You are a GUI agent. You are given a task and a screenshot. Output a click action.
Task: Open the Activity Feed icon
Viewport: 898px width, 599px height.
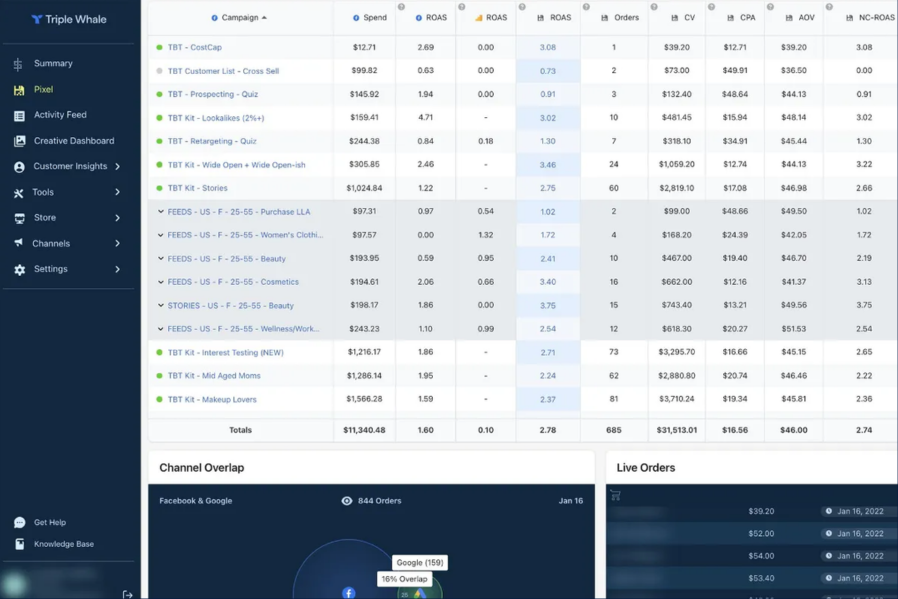(19, 116)
